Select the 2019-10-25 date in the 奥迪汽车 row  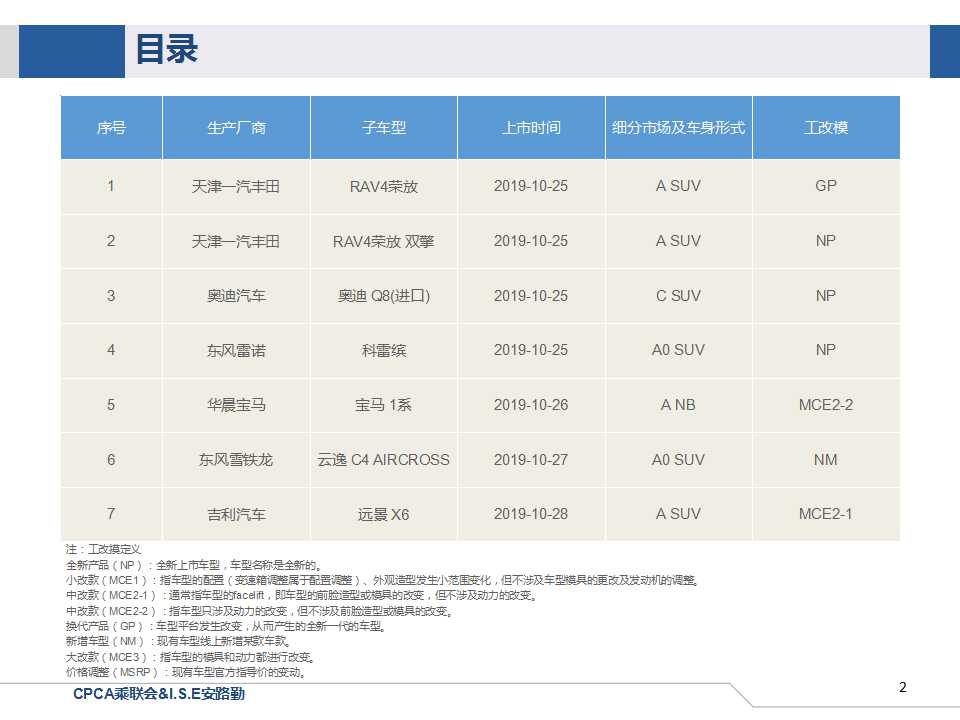click(x=531, y=296)
